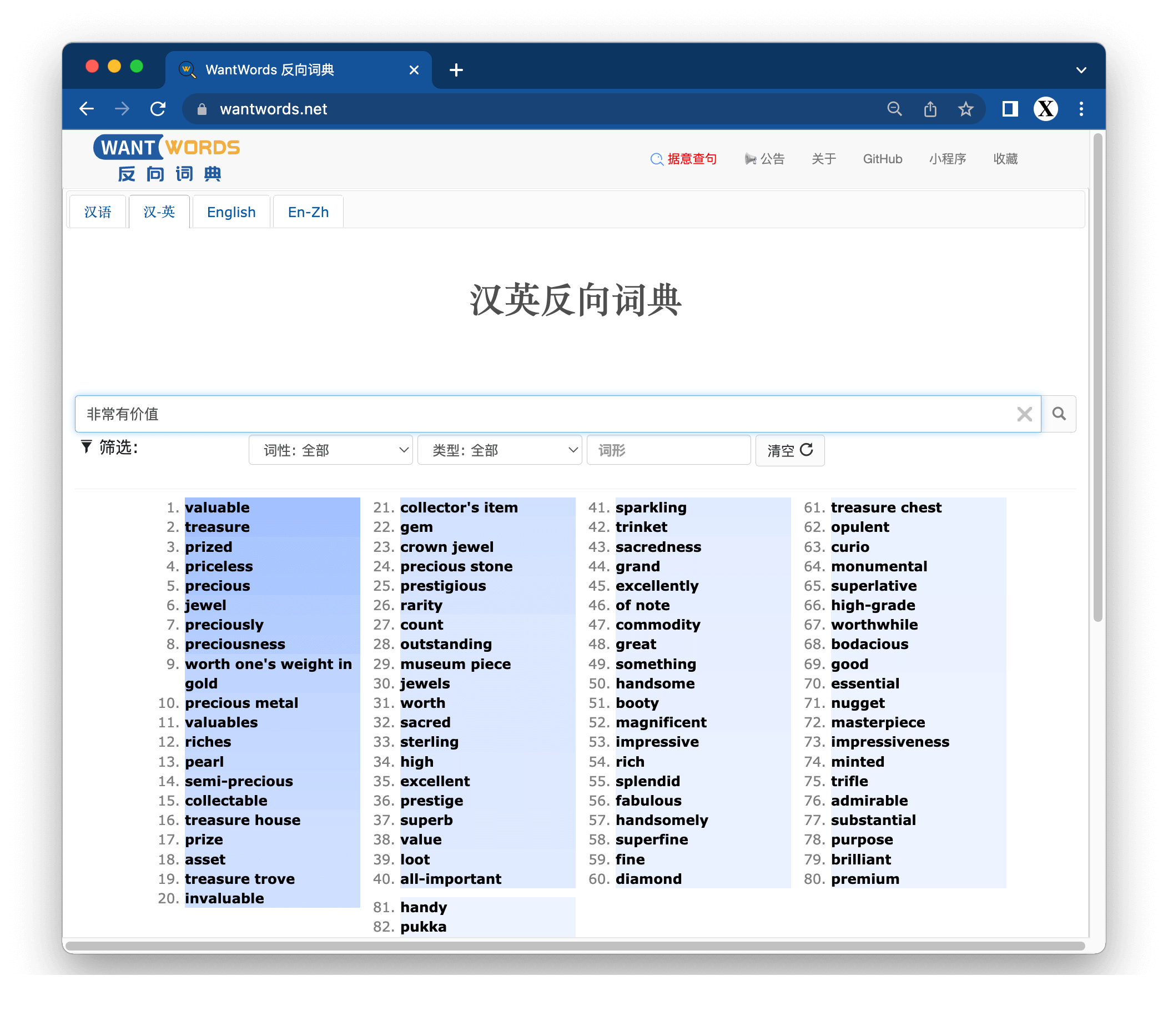Bookmark this page with the star icon
This screenshot has height=1036, width=1168.
coord(965,109)
